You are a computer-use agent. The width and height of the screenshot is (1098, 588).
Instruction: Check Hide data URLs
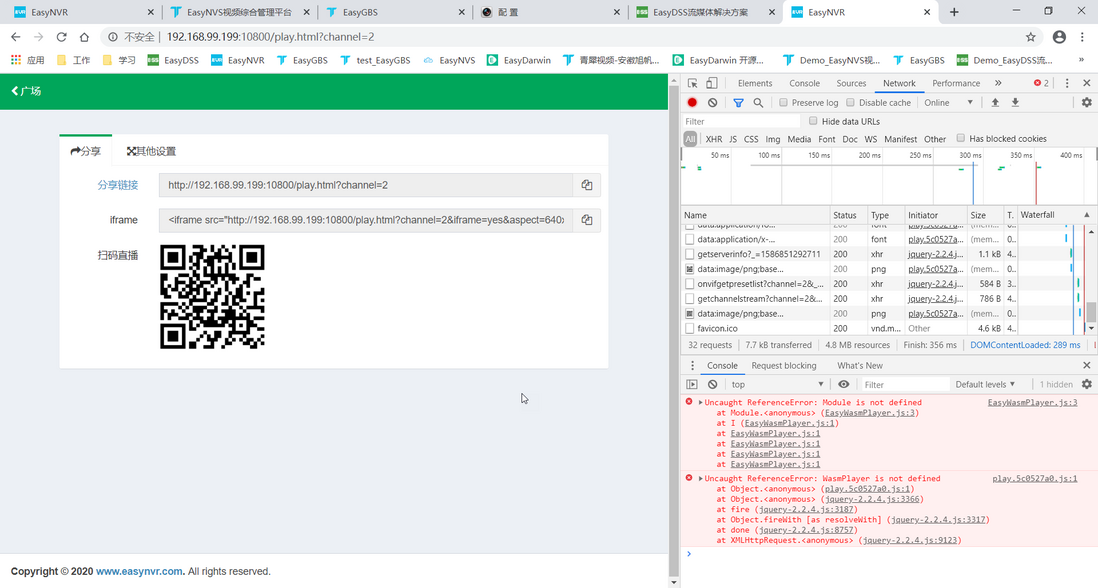pos(813,120)
